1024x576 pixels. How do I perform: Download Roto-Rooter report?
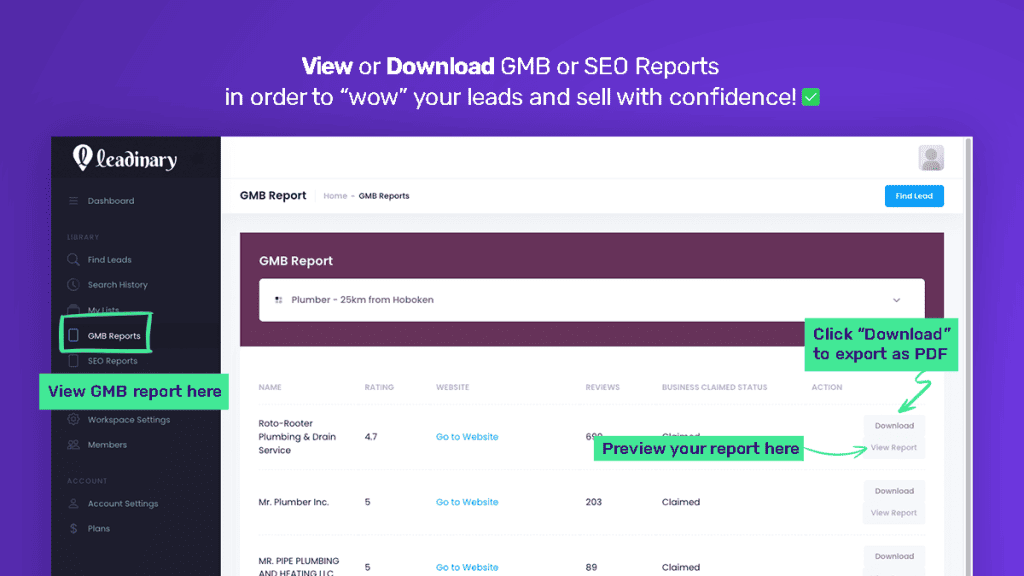(894, 426)
